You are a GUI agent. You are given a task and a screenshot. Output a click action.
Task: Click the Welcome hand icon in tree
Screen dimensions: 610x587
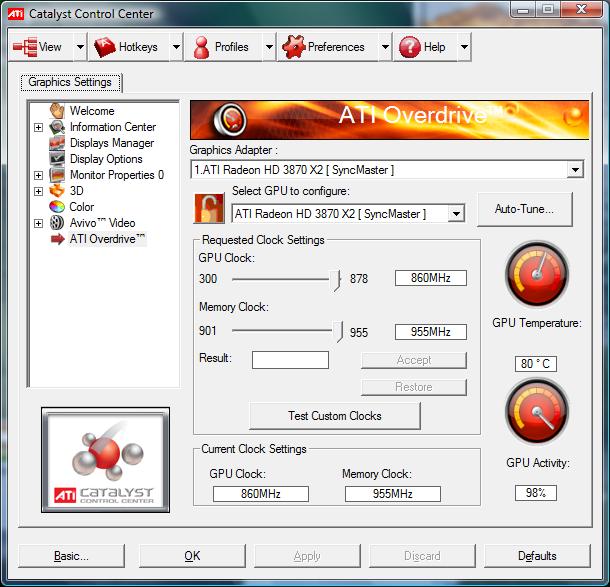(x=58, y=111)
